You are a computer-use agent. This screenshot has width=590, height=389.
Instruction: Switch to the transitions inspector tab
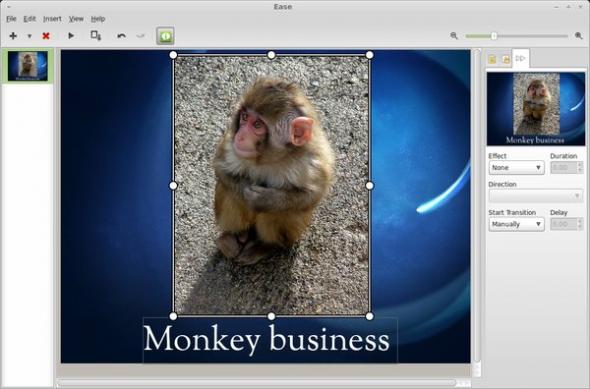pos(521,58)
